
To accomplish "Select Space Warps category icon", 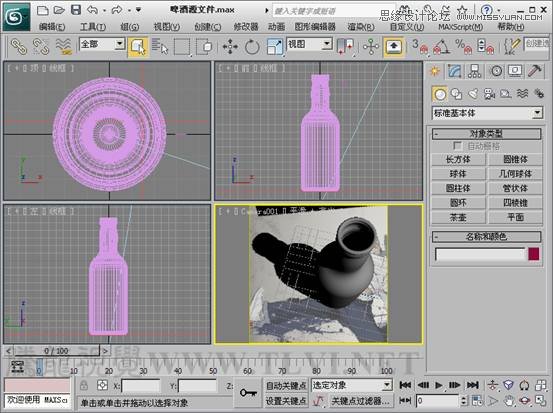I will tap(522, 94).
